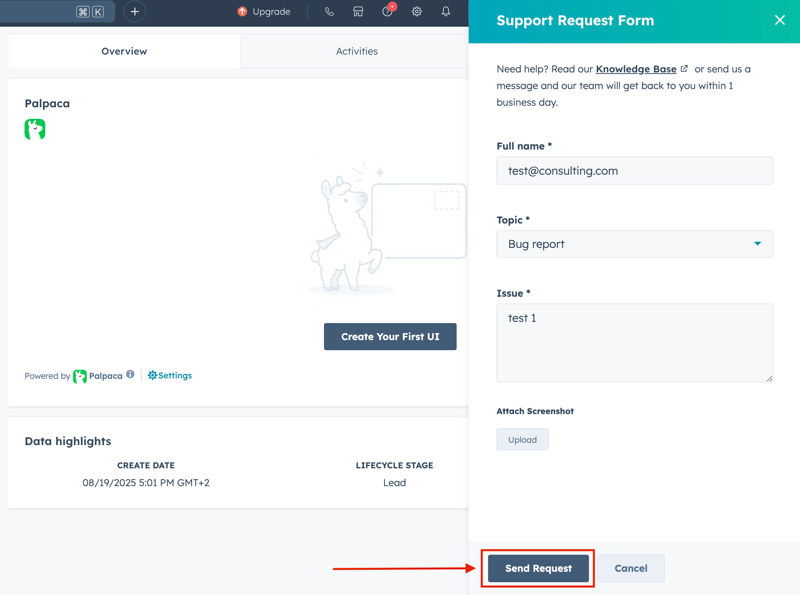This screenshot has width=800, height=595.
Task: Click into the Issue text area
Action: tap(634, 342)
